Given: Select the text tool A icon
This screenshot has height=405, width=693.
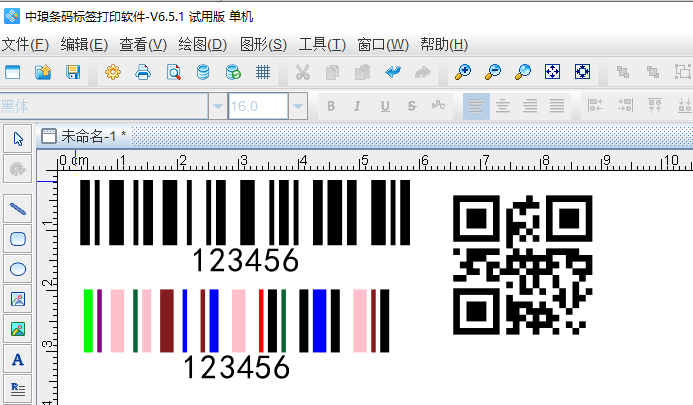Looking at the screenshot, I should point(17,358).
